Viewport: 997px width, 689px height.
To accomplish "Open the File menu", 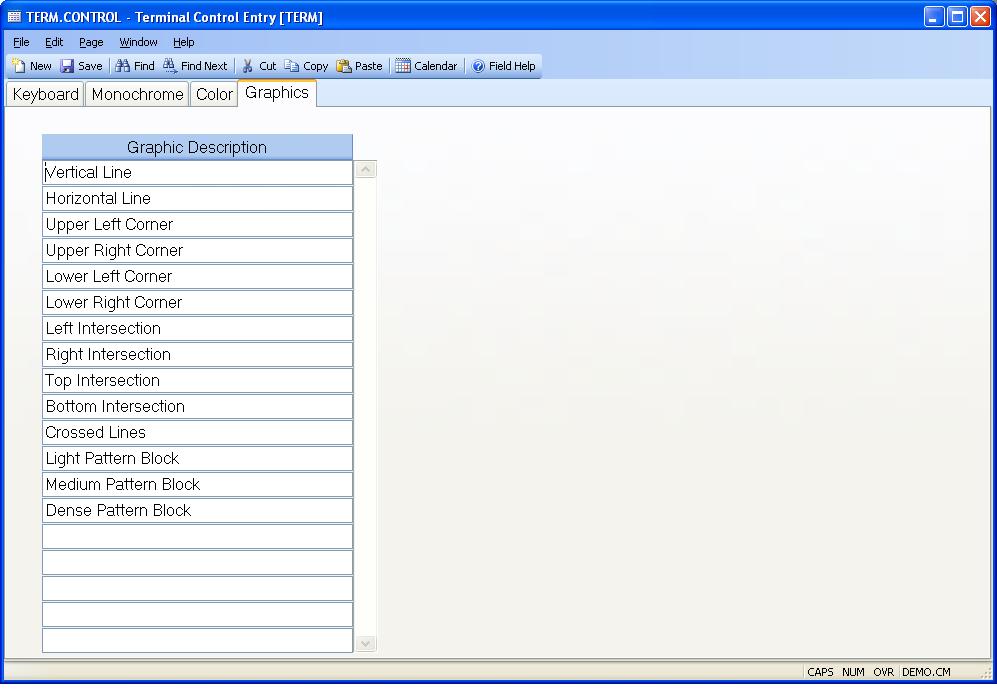I will pyautogui.click(x=21, y=42).
